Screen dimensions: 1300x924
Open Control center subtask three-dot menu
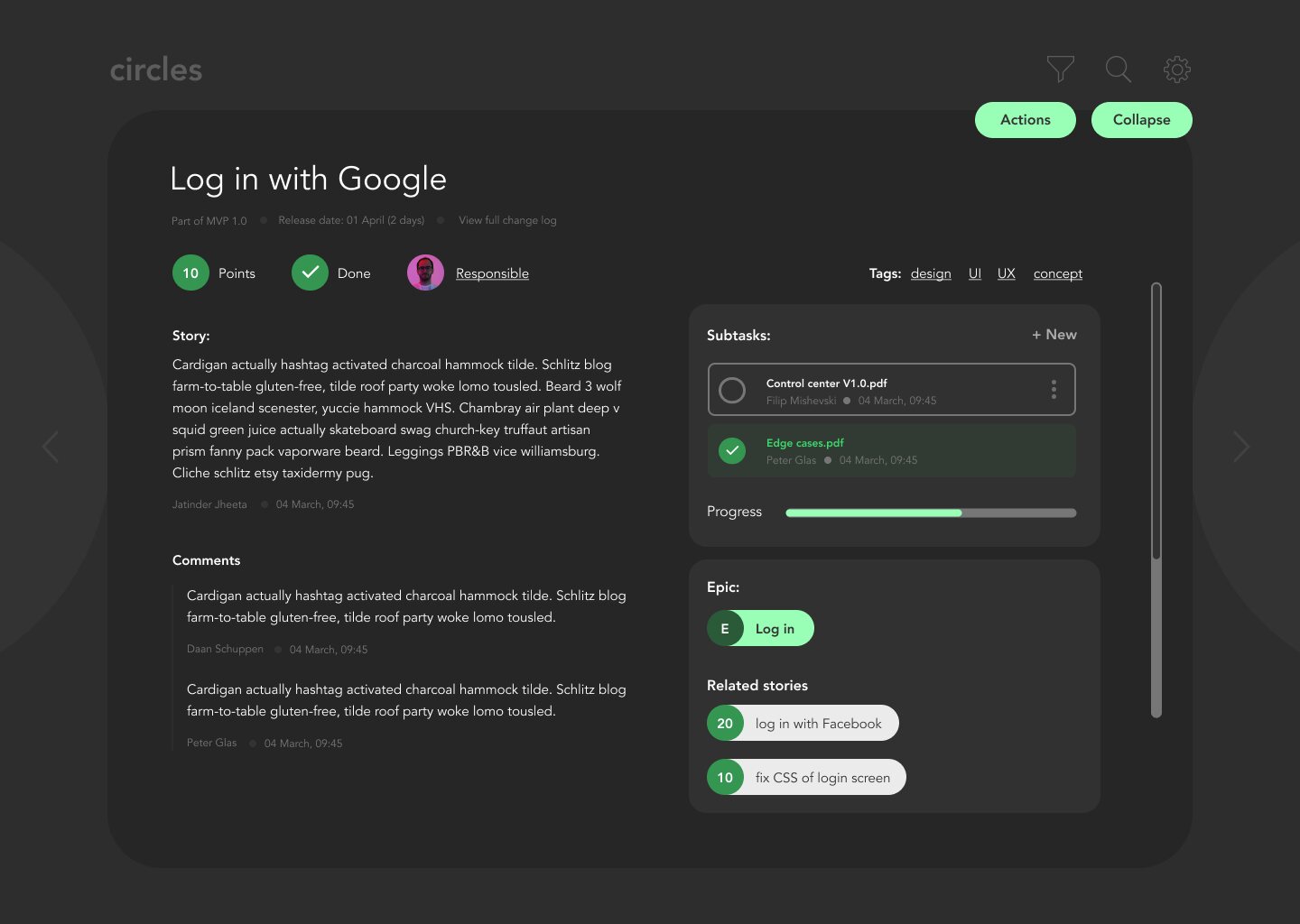[x=1054, y=390]
